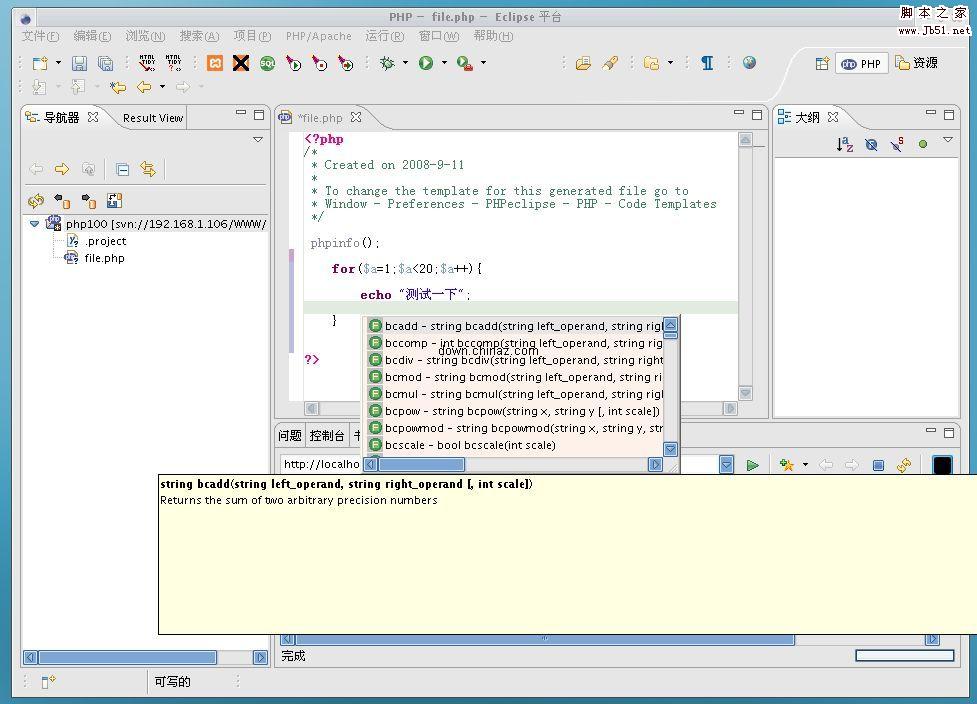Collapse the php100 project tree node
This screenshot has height=704, width=977.
tap(34, 224)
